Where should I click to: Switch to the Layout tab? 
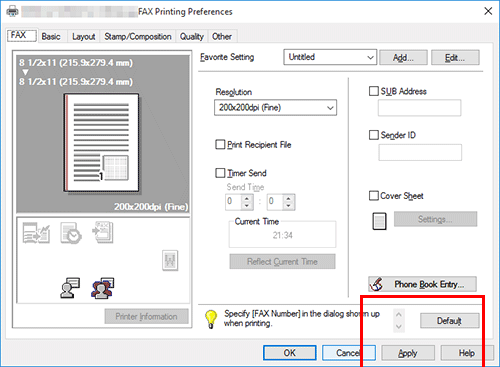click(x=84, y=37)
